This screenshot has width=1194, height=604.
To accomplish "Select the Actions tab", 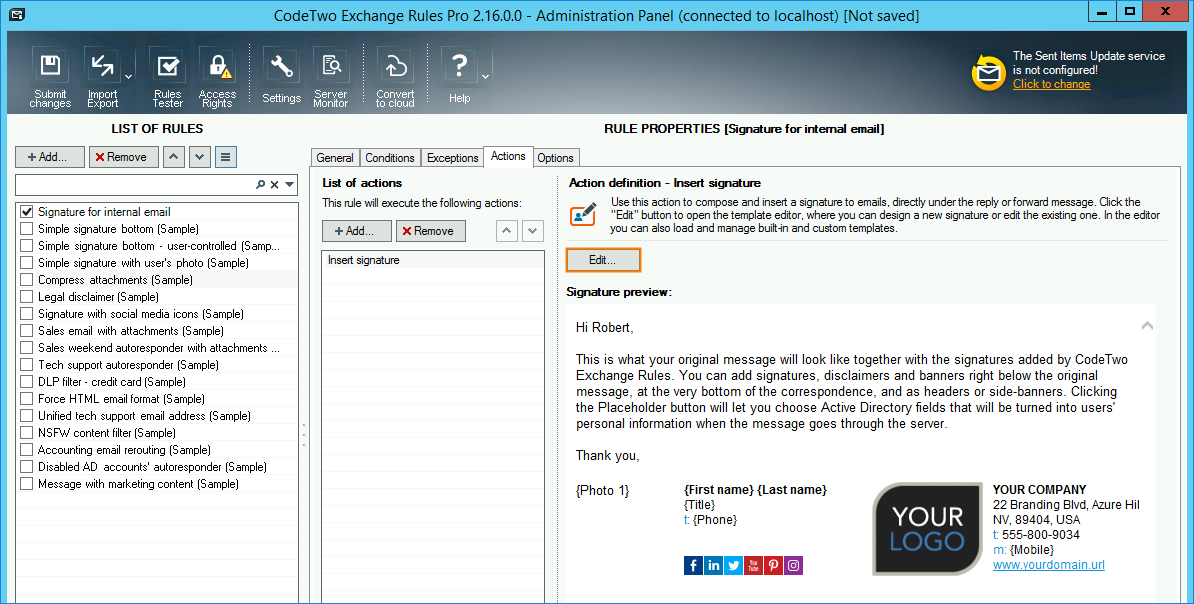I will point(508,156).
